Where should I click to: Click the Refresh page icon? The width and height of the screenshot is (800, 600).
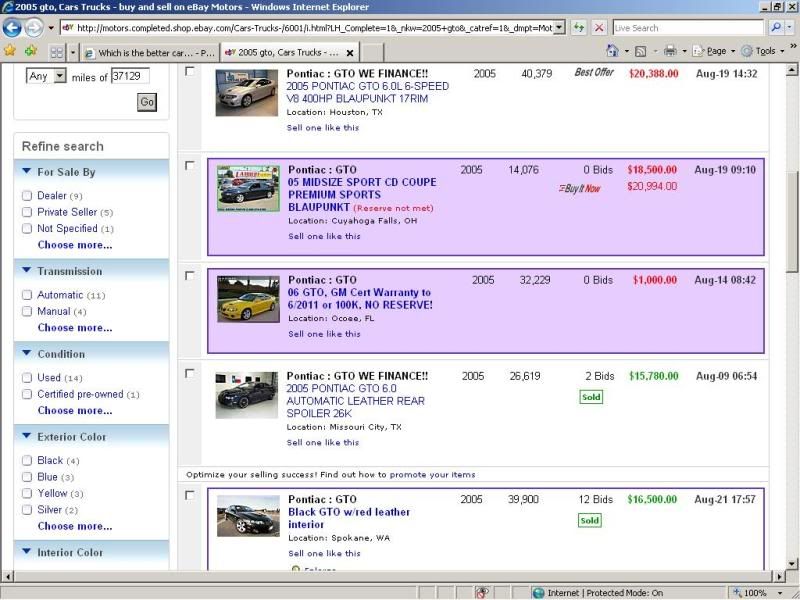pyautogui.click(x=579, y=28)
